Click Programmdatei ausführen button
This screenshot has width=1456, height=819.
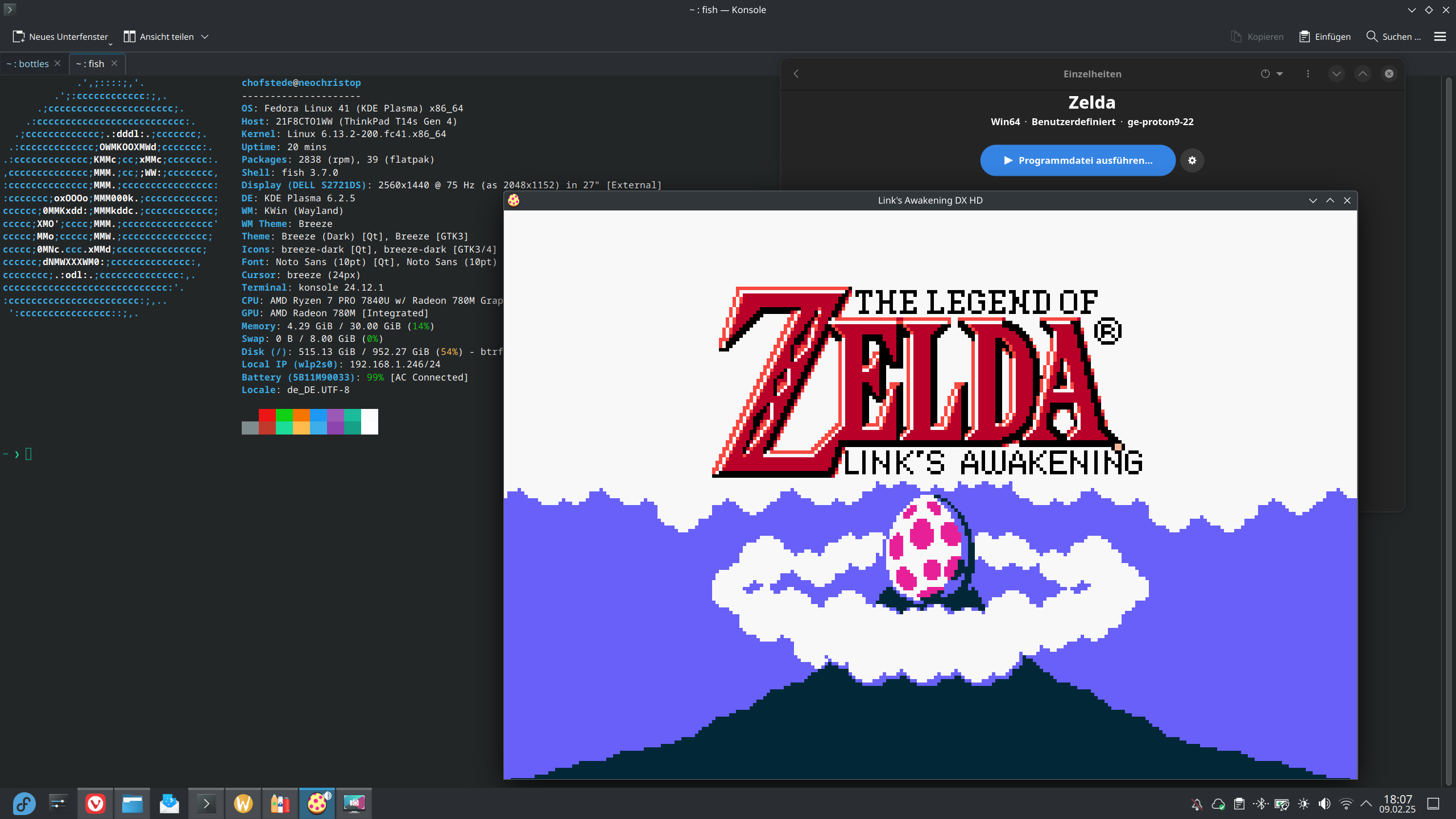(1077, 160)
